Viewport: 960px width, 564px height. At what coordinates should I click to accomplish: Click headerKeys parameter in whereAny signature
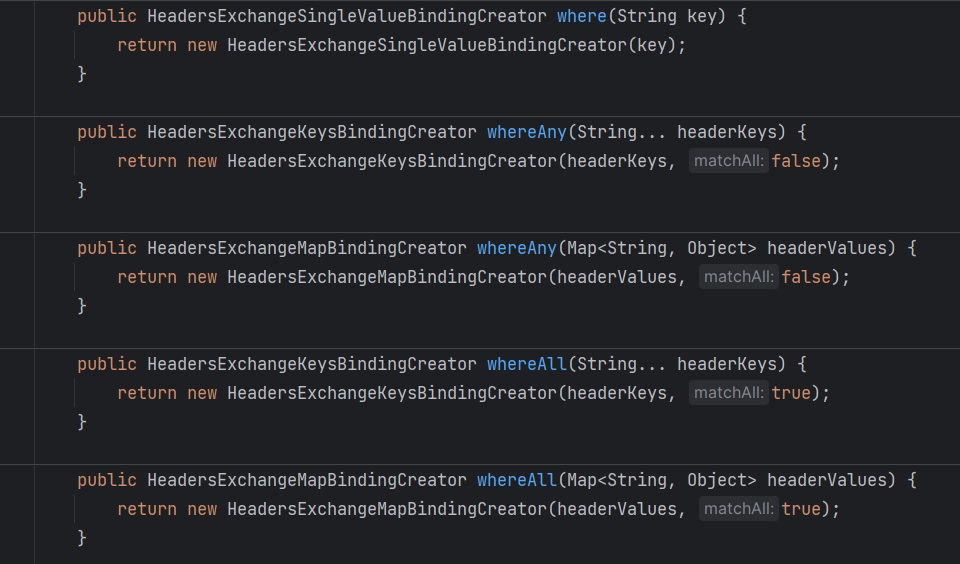[726, 132]
